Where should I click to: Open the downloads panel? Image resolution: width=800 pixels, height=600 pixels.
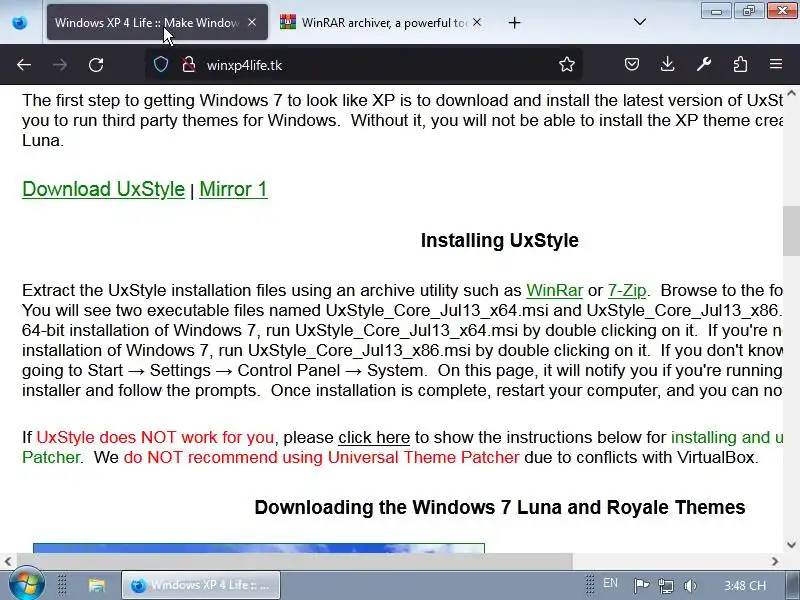(667, 64)
